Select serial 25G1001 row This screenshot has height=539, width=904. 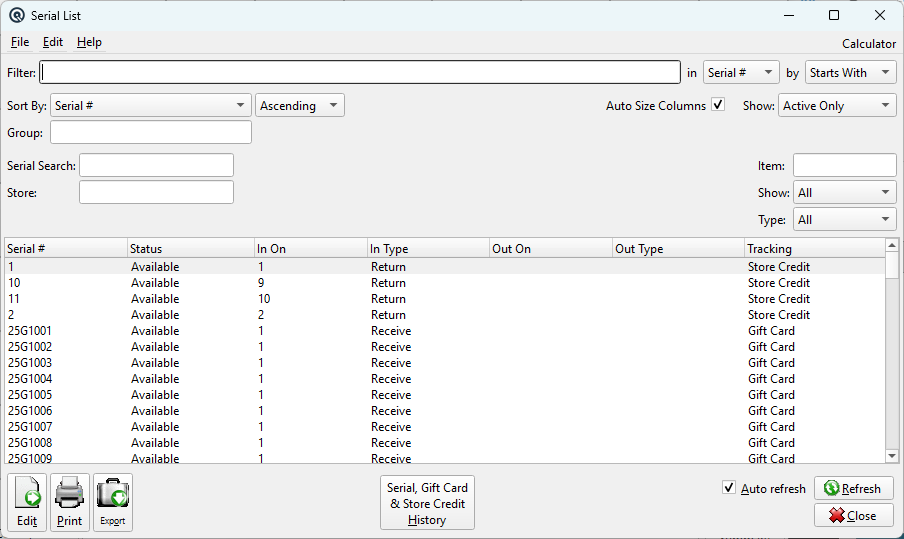[445, 331]
